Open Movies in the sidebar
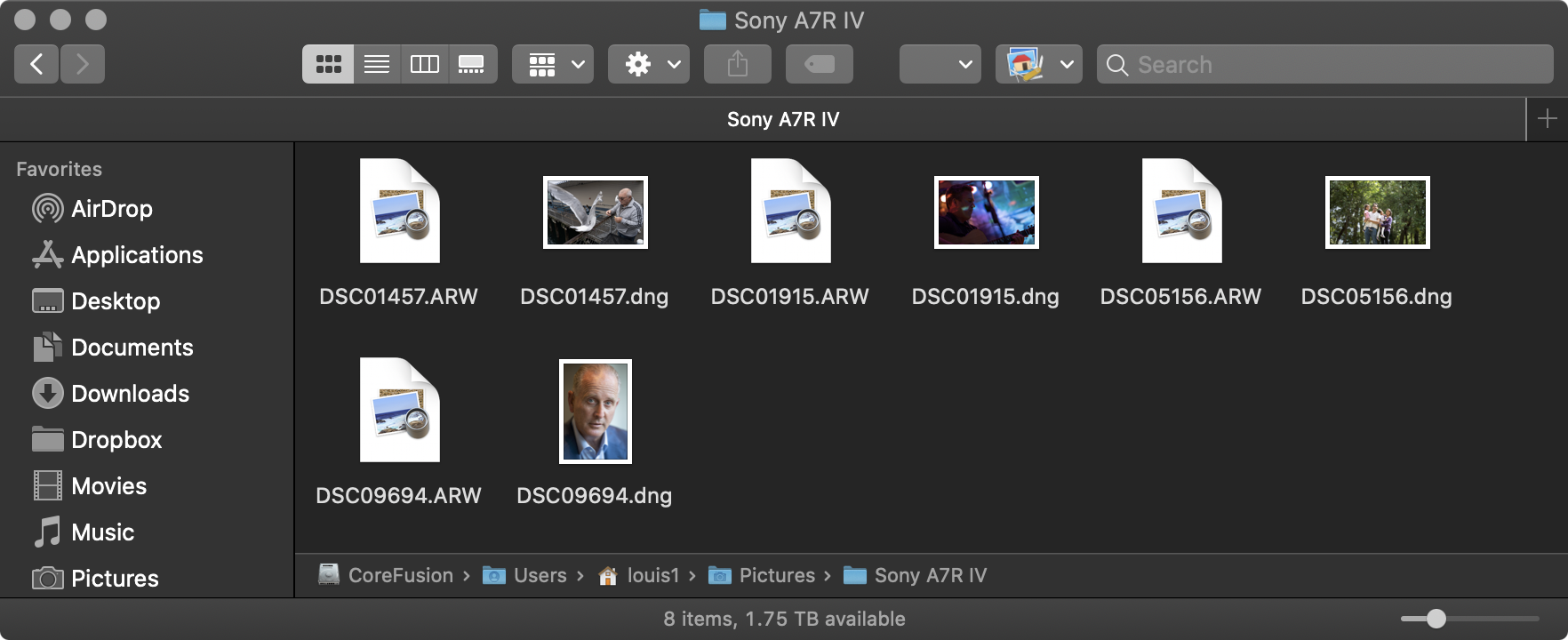Viewport: 1568px width, 640px height. (89, 486)
